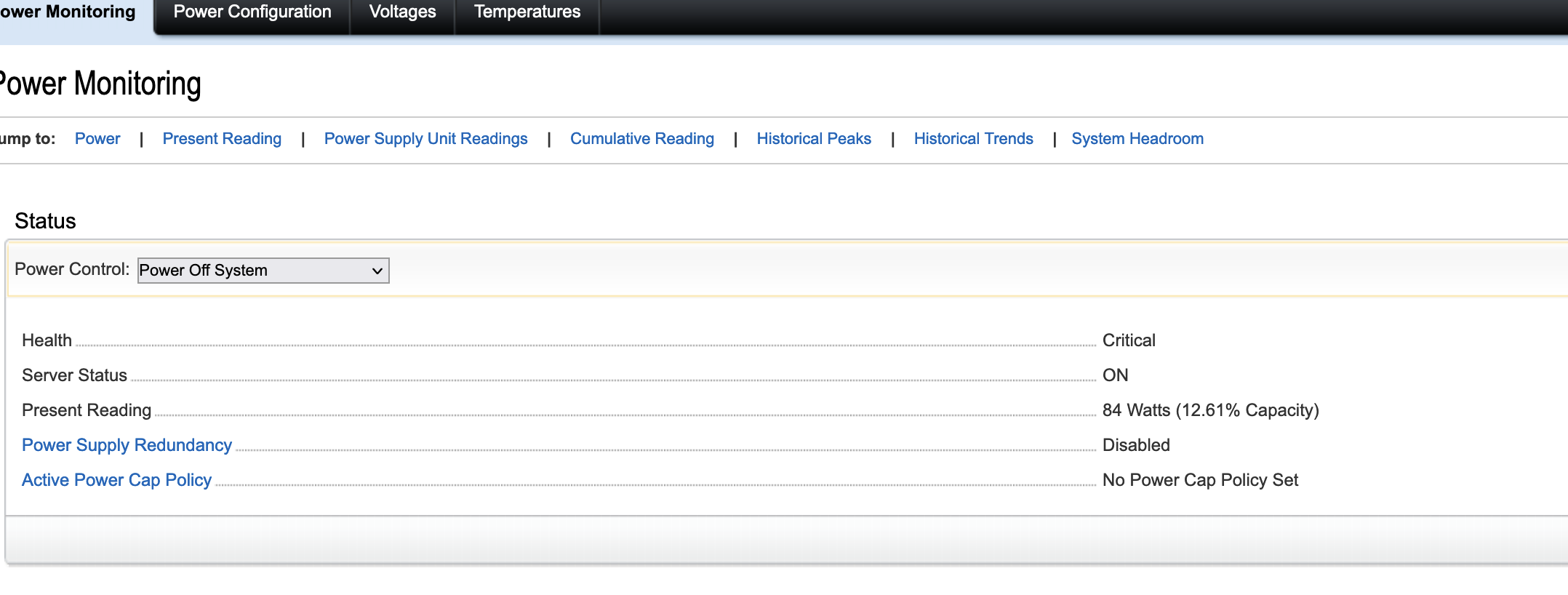Expand the Power Control dropdown
The image size is (1568, 595).
pos(263,271)
